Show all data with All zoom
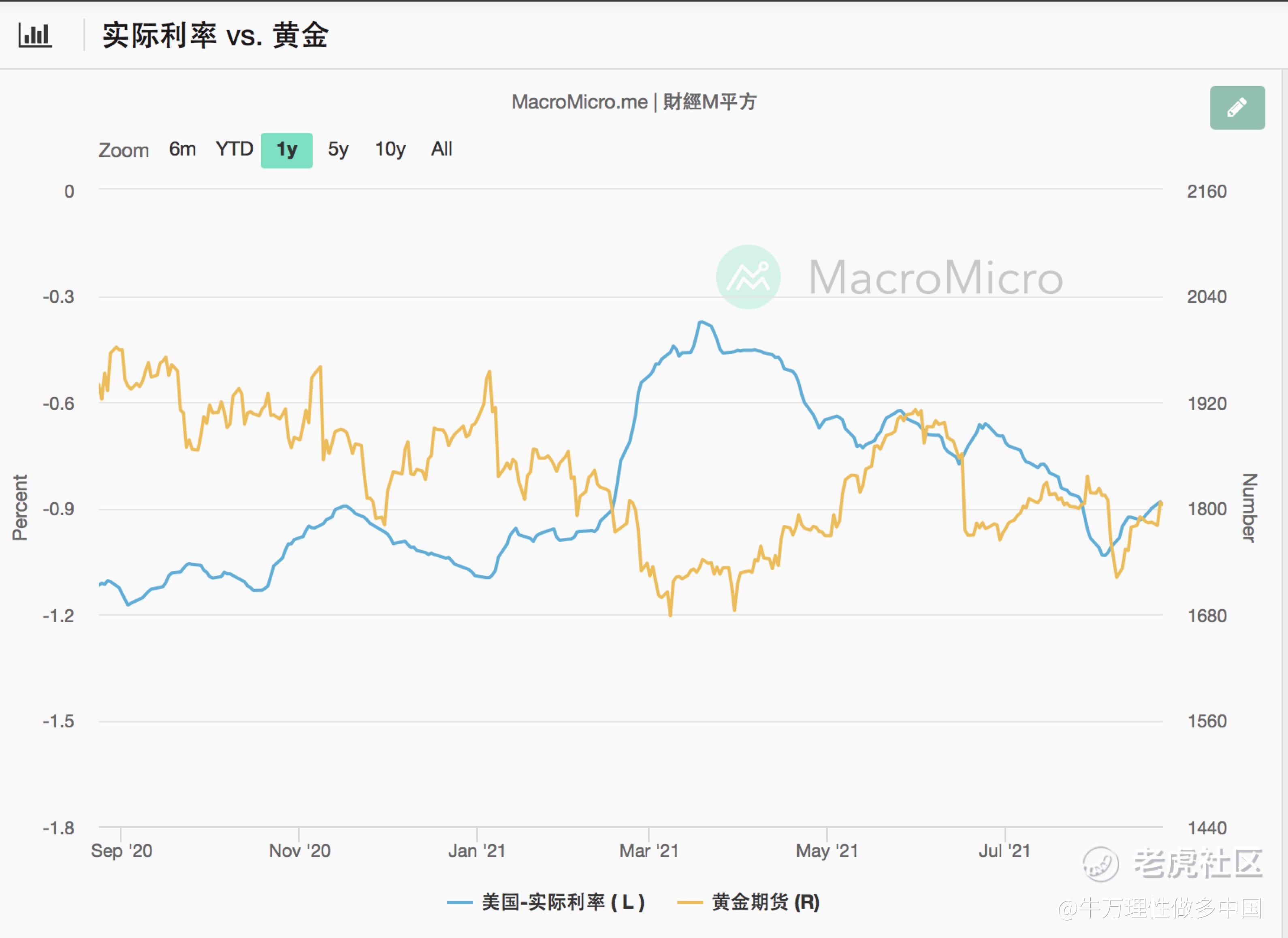This screenshot has height=938, width=1288. click(x=441, y=149)
